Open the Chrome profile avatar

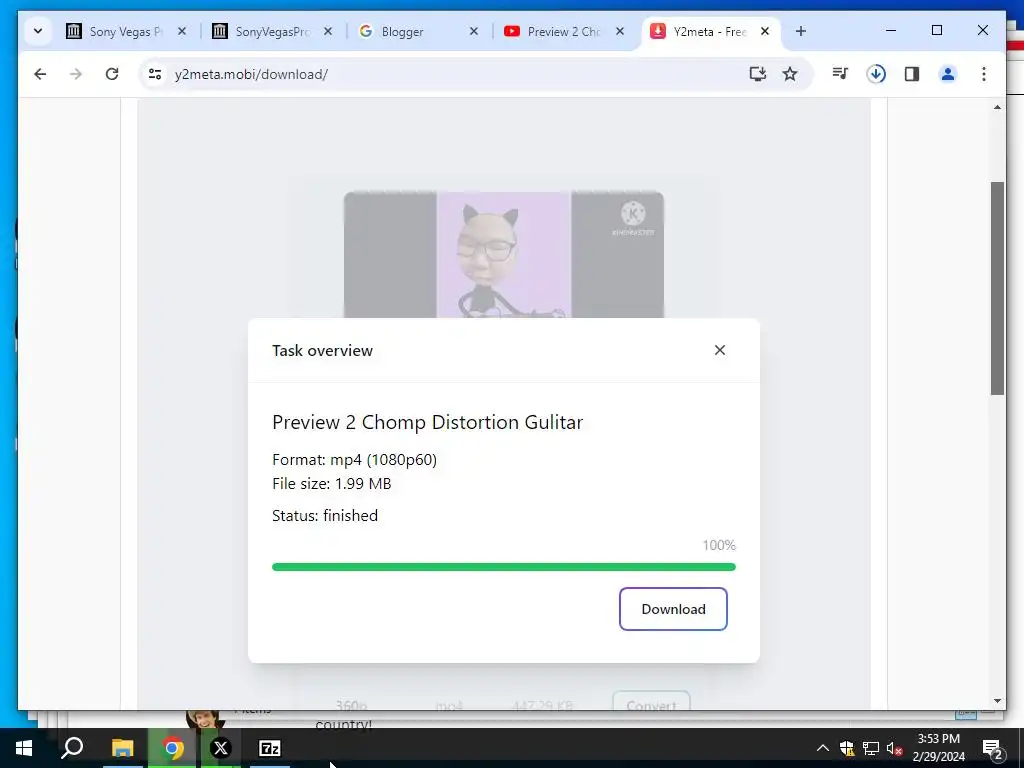(x=948, y=74)
